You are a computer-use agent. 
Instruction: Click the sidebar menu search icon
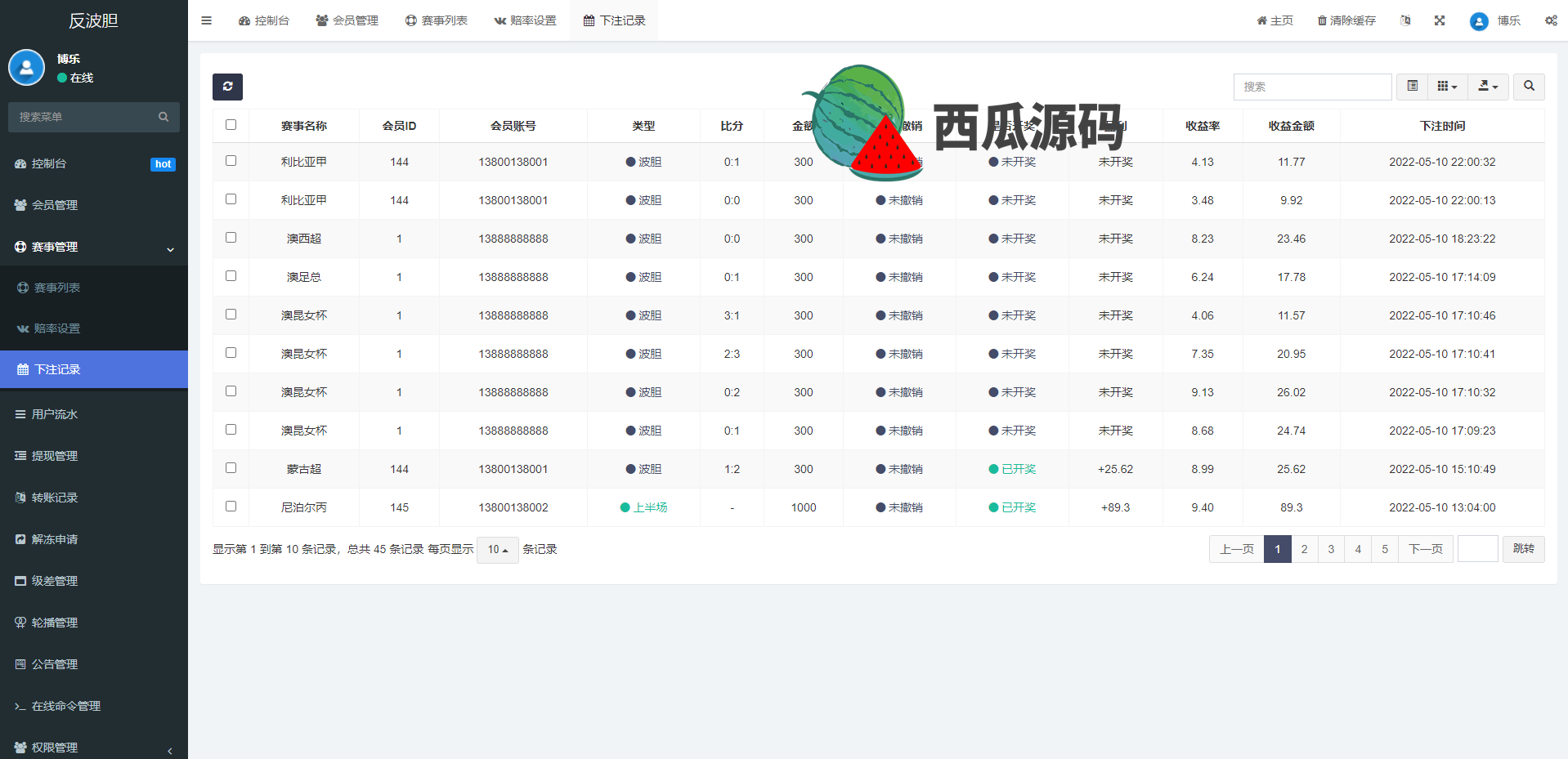pyautogui.click(x=164, y=117)
